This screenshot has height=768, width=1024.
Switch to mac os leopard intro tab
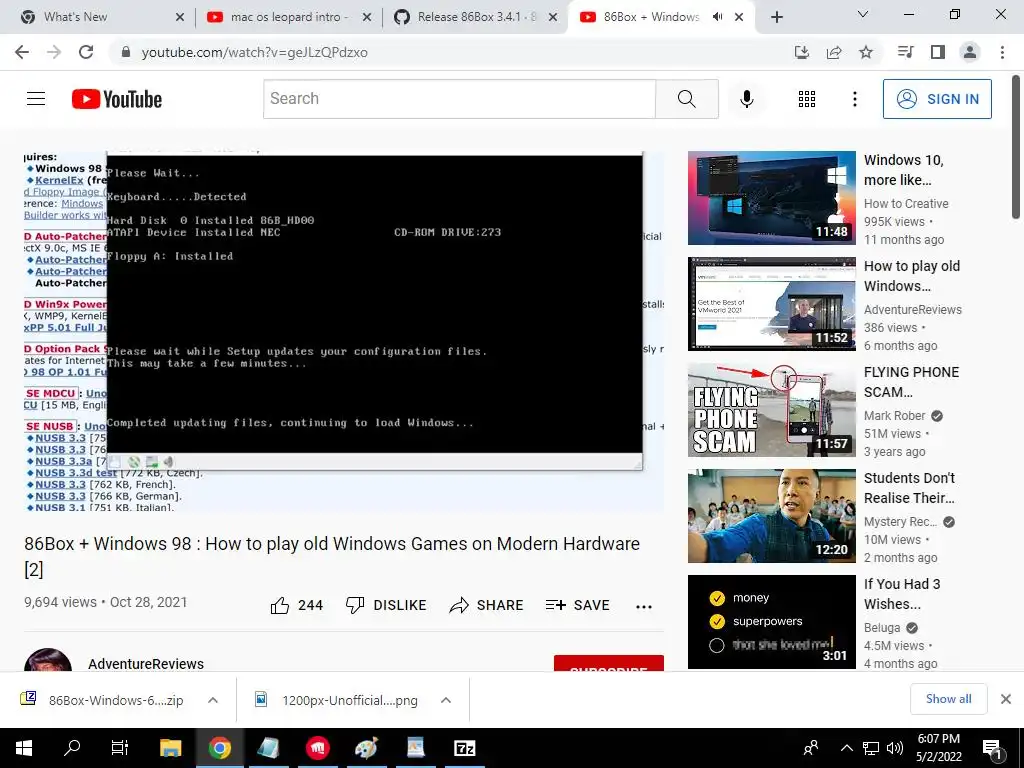[289, 17]
